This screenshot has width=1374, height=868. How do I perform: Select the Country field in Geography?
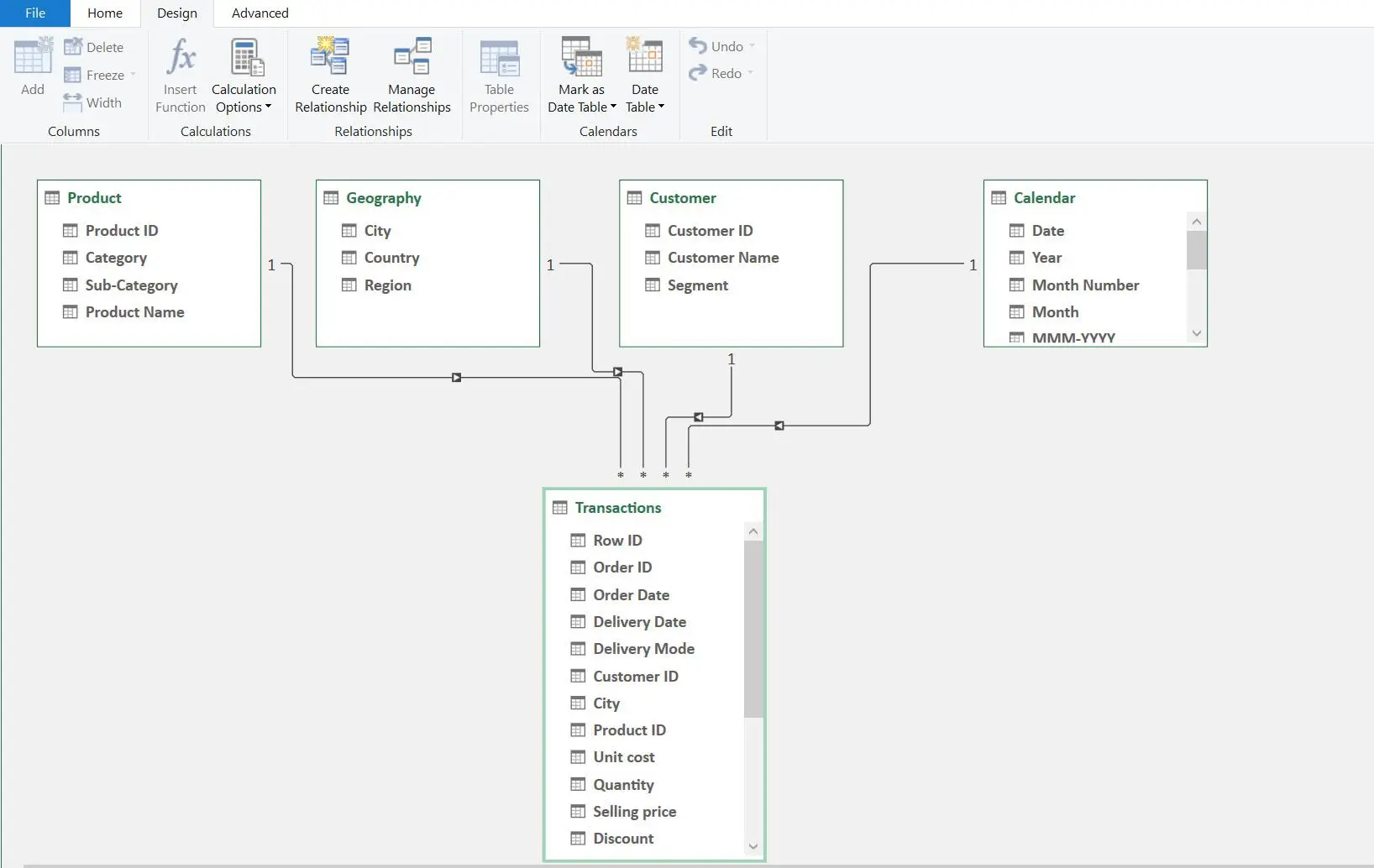391,258
